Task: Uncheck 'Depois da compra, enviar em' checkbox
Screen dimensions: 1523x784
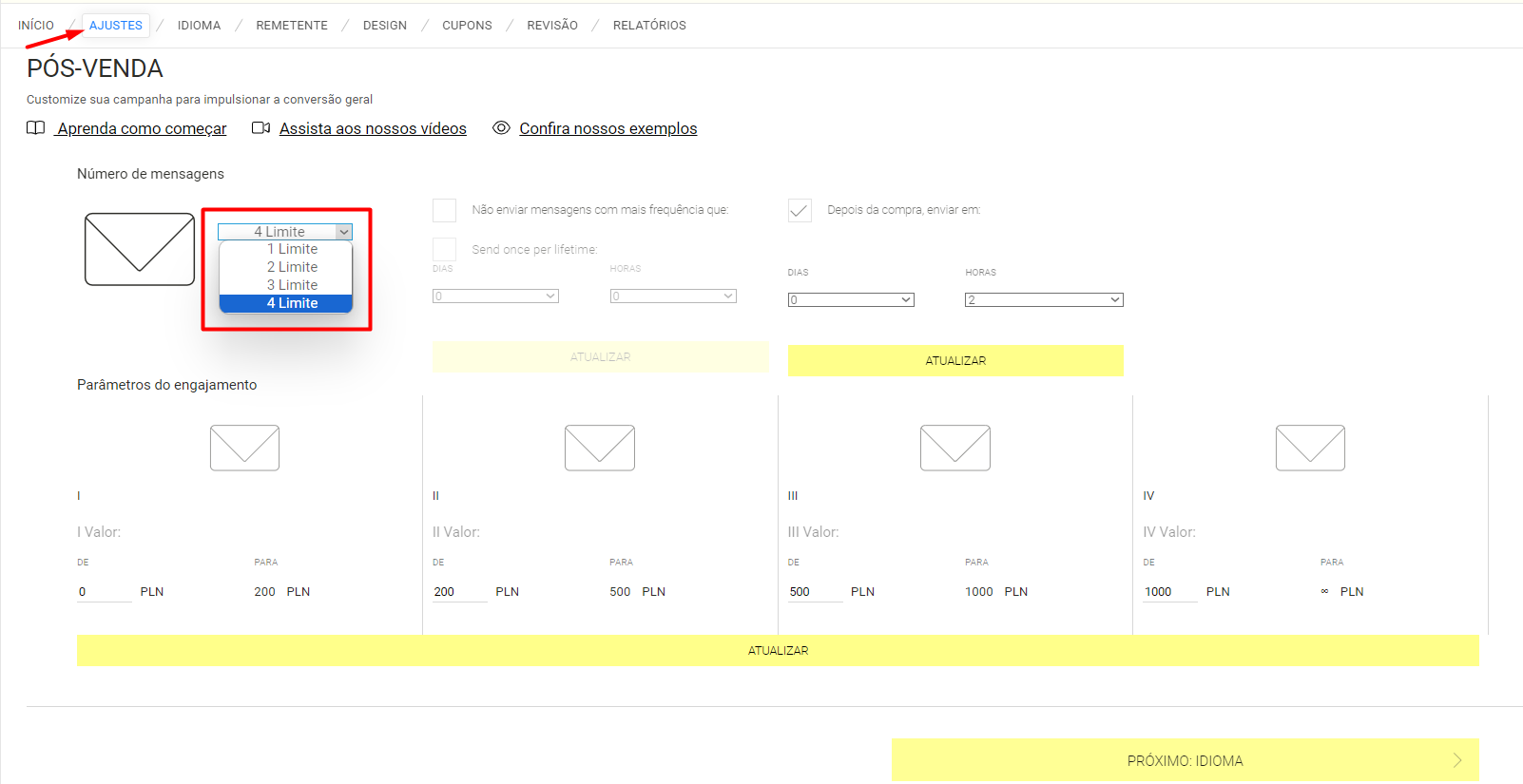Action: tap(800, 210)
